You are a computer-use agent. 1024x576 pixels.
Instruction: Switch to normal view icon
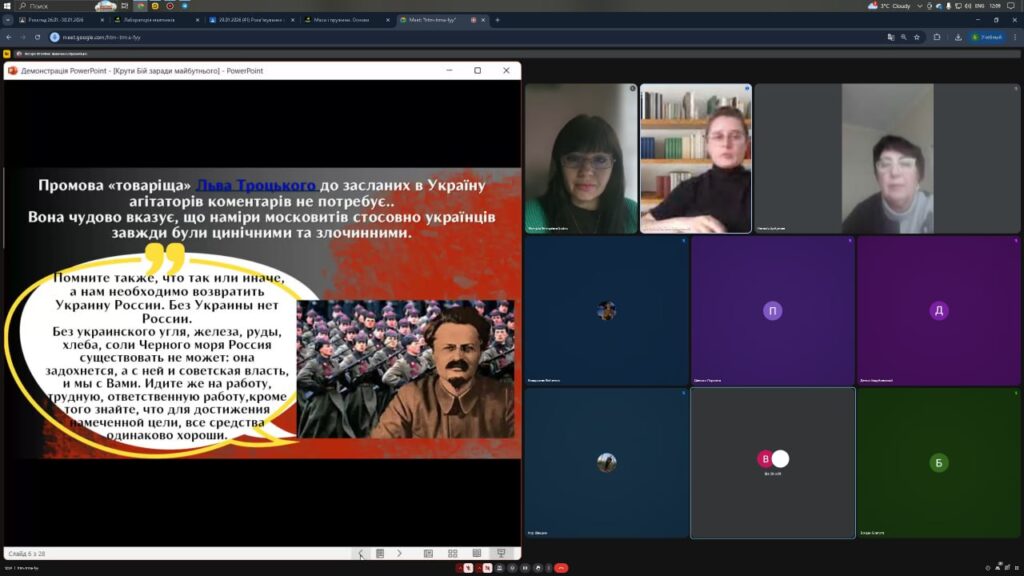(428, 553)
